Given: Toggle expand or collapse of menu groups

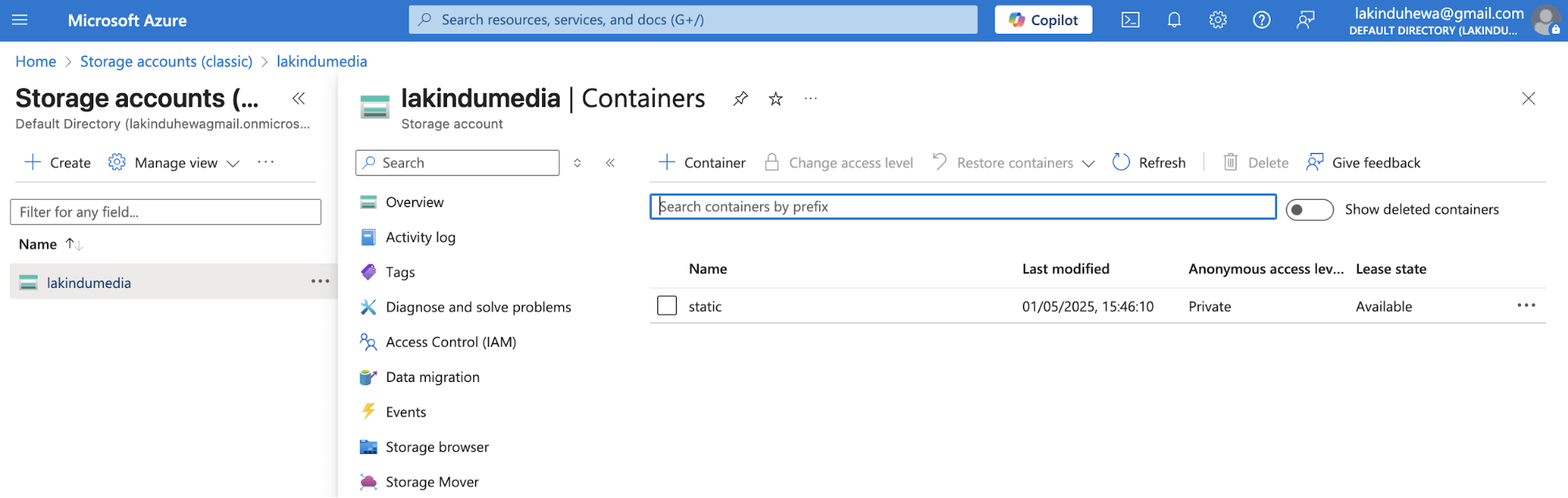Looking at the screenshot, I should (x=577, y=163).
